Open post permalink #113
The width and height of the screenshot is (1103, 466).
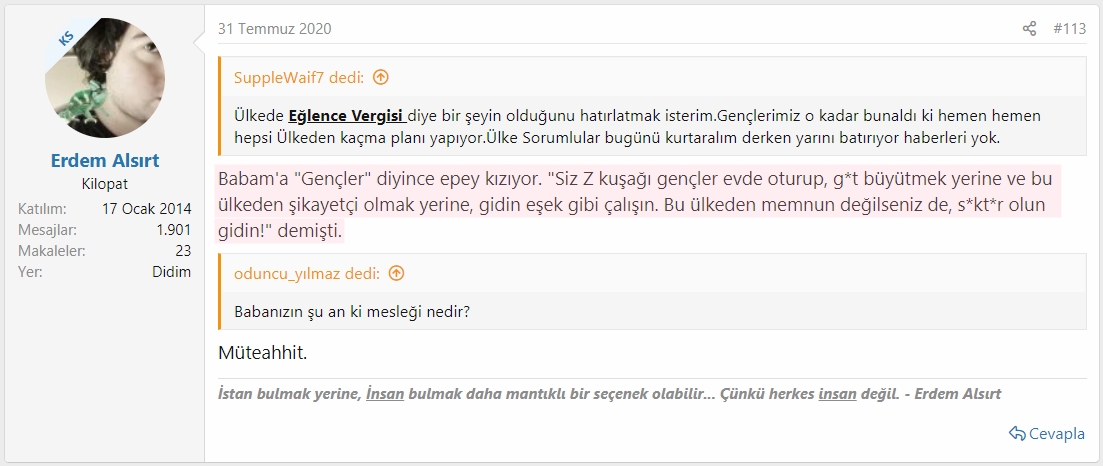coord(1069,29)
